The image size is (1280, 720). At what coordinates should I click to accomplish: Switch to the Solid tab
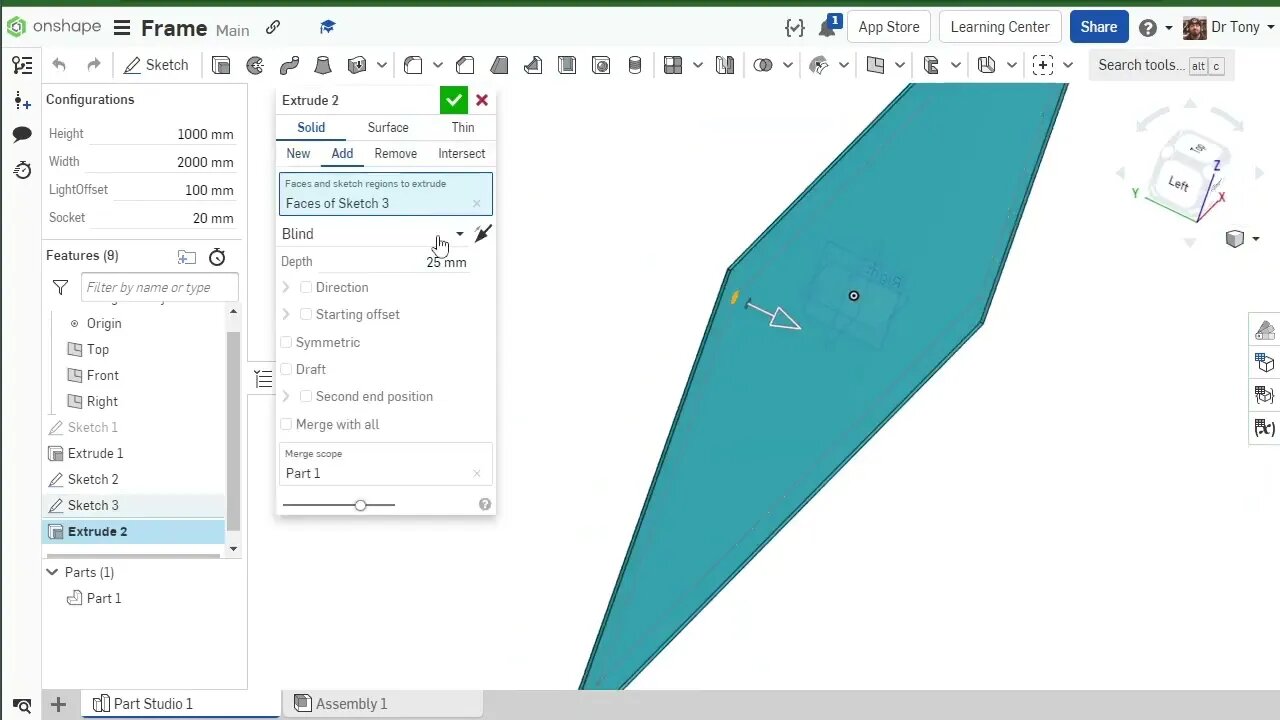(x=311, y=127)
